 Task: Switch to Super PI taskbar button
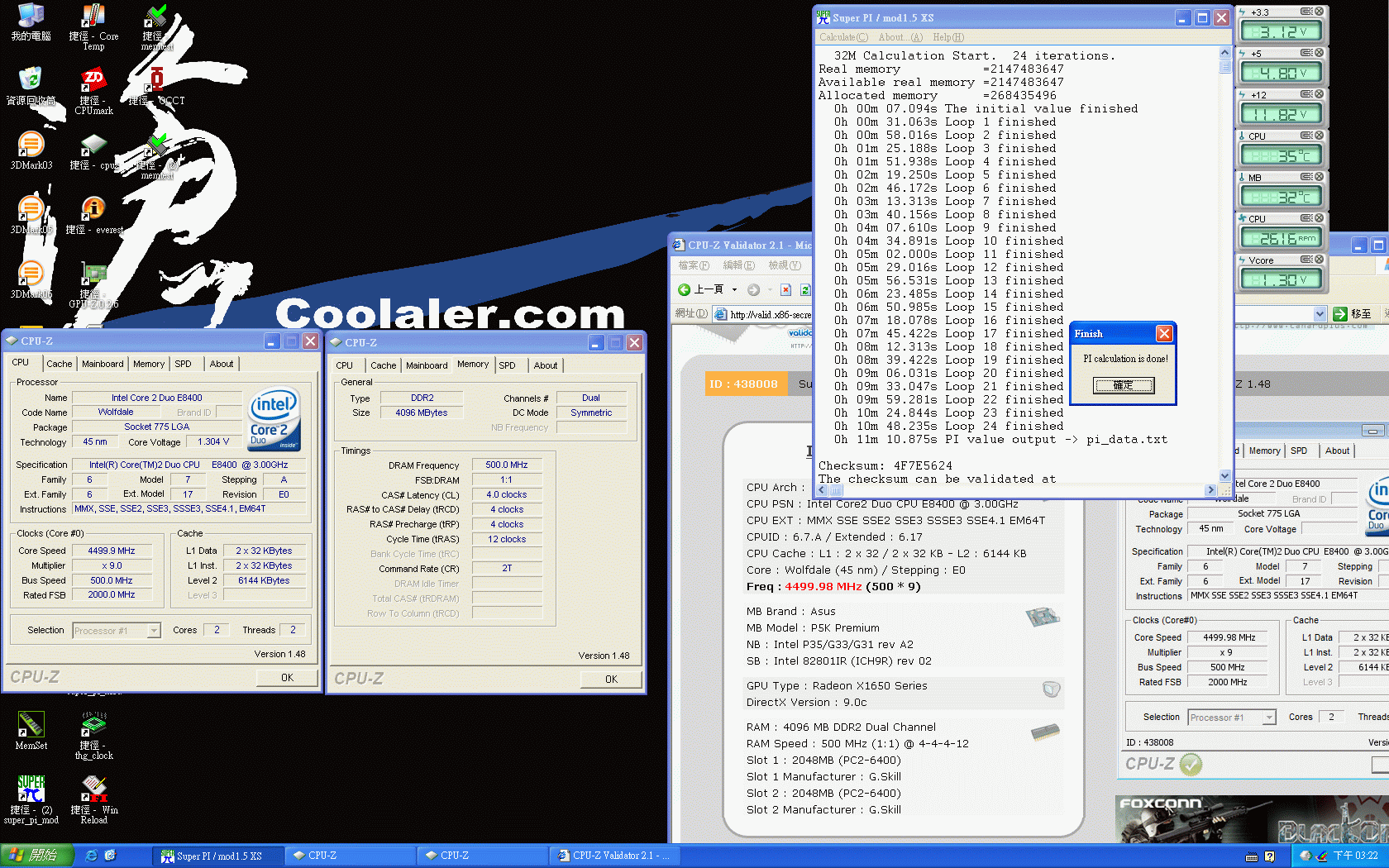click(x=218, y=856)
